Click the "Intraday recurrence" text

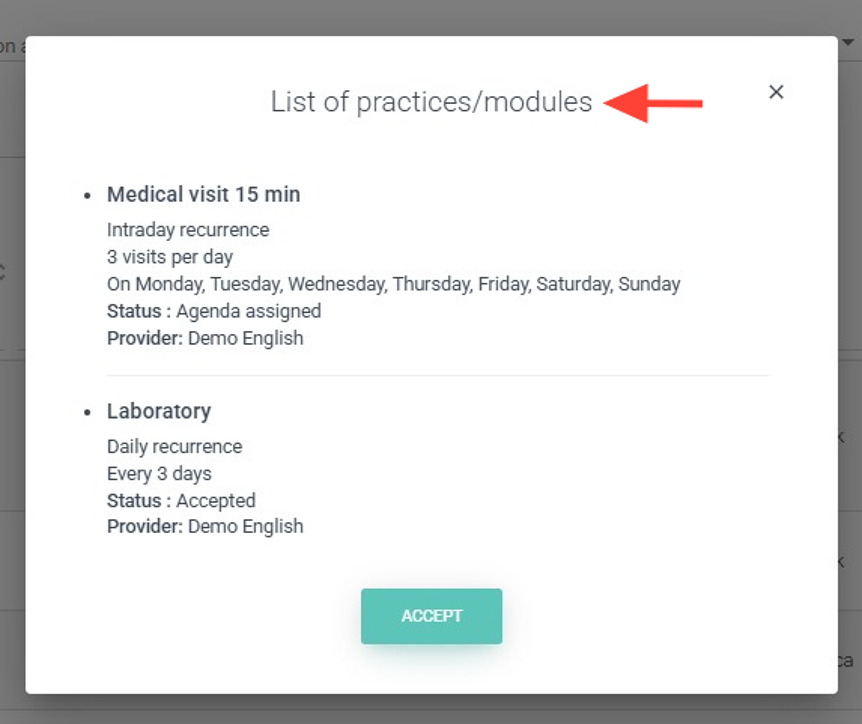coord(188,230)
